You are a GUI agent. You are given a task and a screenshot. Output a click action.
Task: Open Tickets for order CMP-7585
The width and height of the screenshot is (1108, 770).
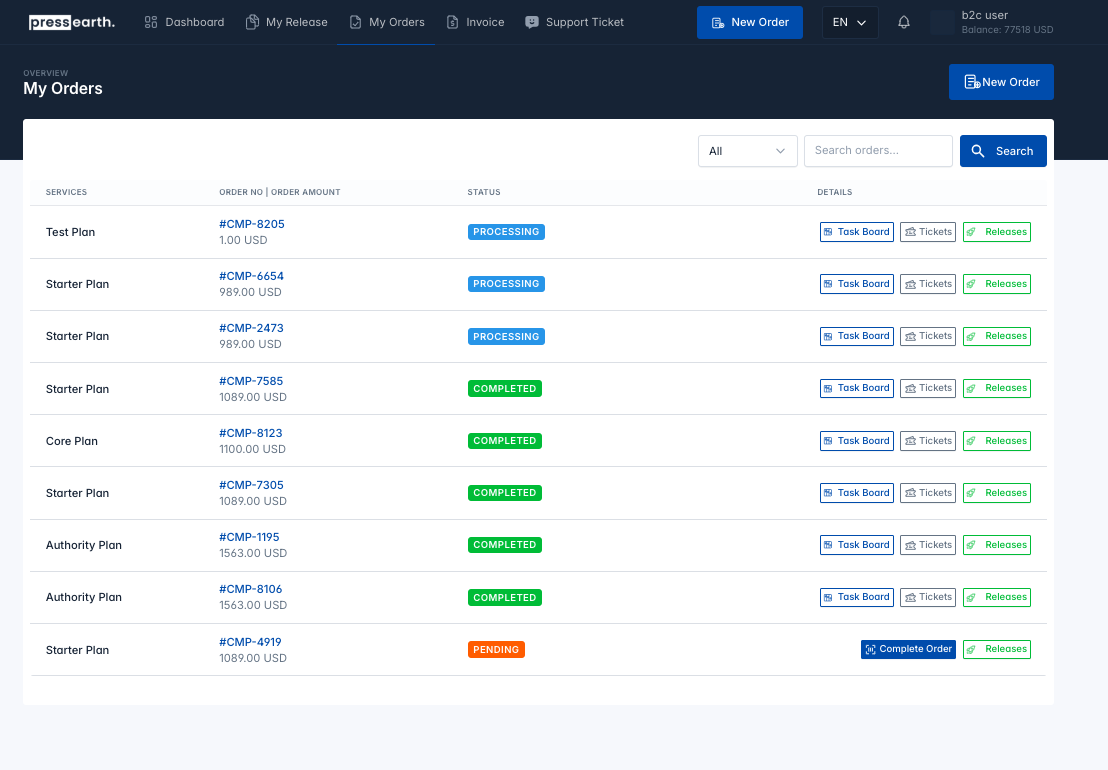[x=928, y=389]
